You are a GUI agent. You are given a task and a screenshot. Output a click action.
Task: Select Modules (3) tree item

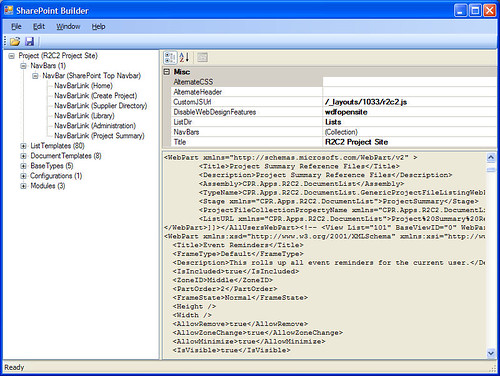(x=48, y=186)
